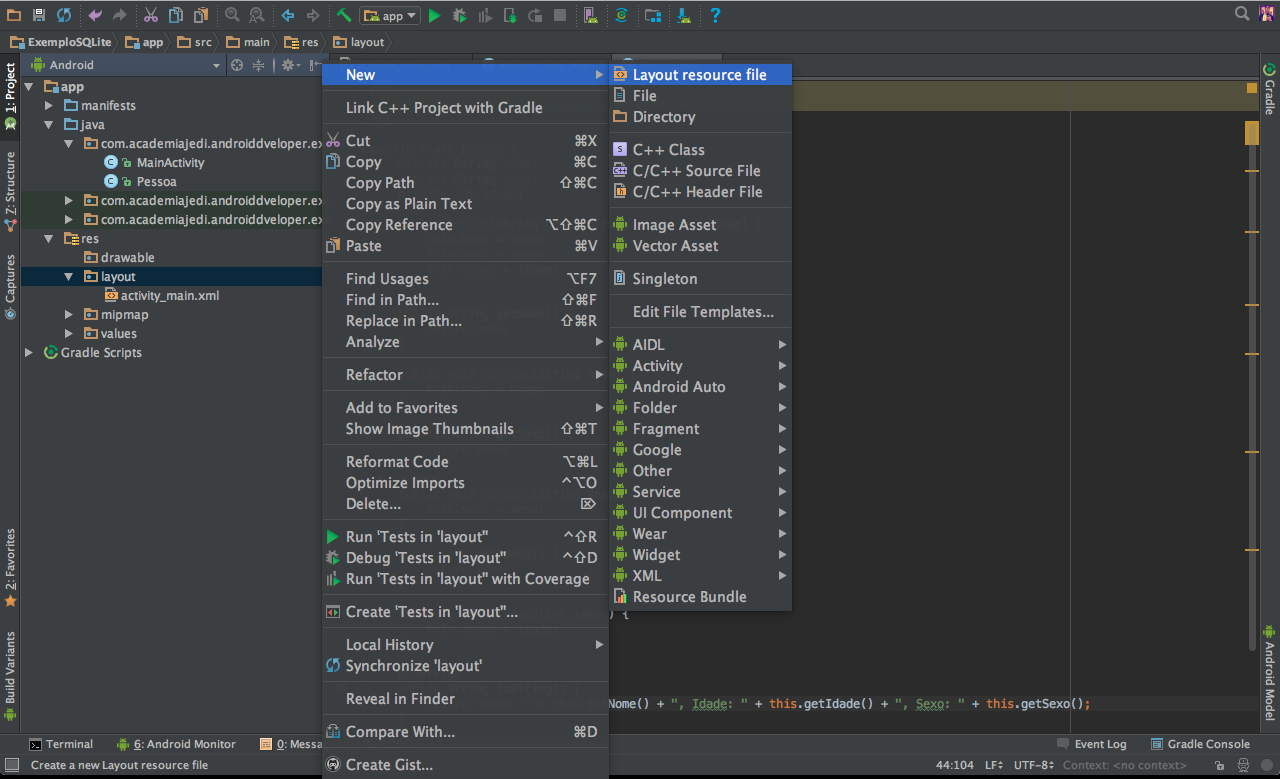Click the Save All disk icon
Image resolution: width=1280 pixels, height=779 pixels.
coord(39,15)
